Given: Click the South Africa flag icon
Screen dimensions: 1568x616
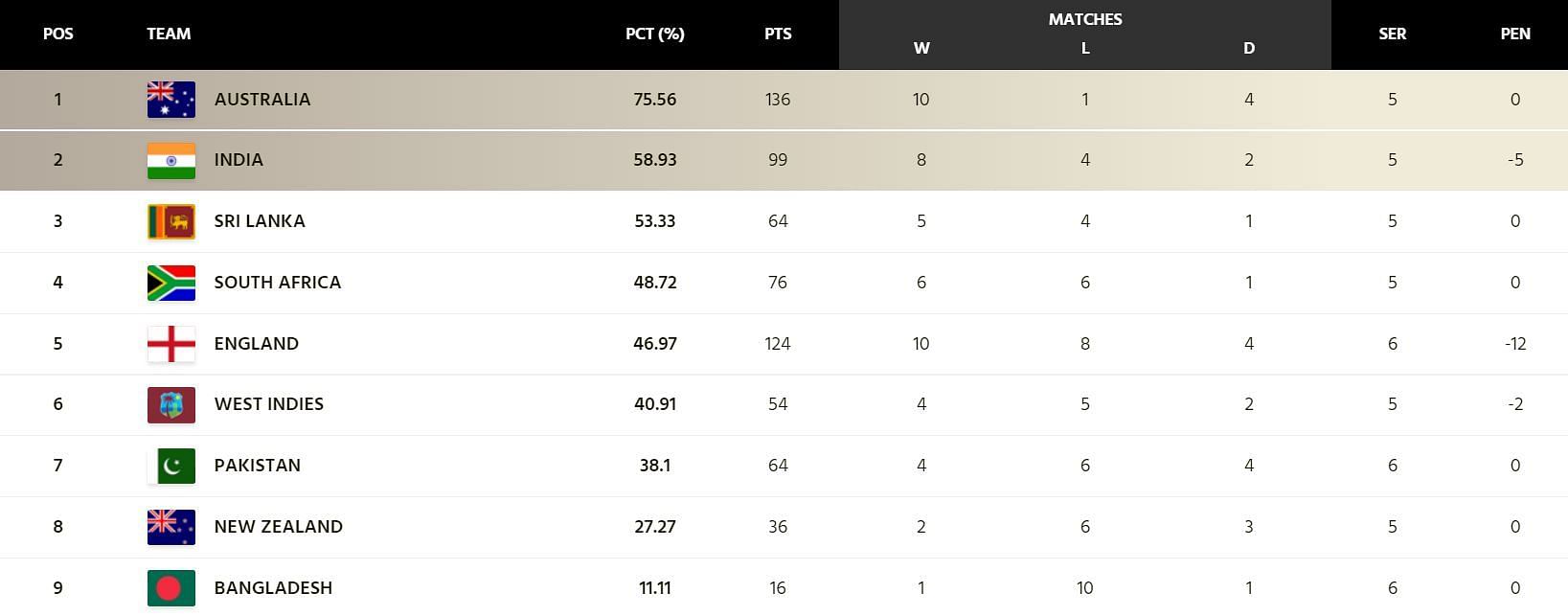Looking at the screenshot, I should point(171,283).
